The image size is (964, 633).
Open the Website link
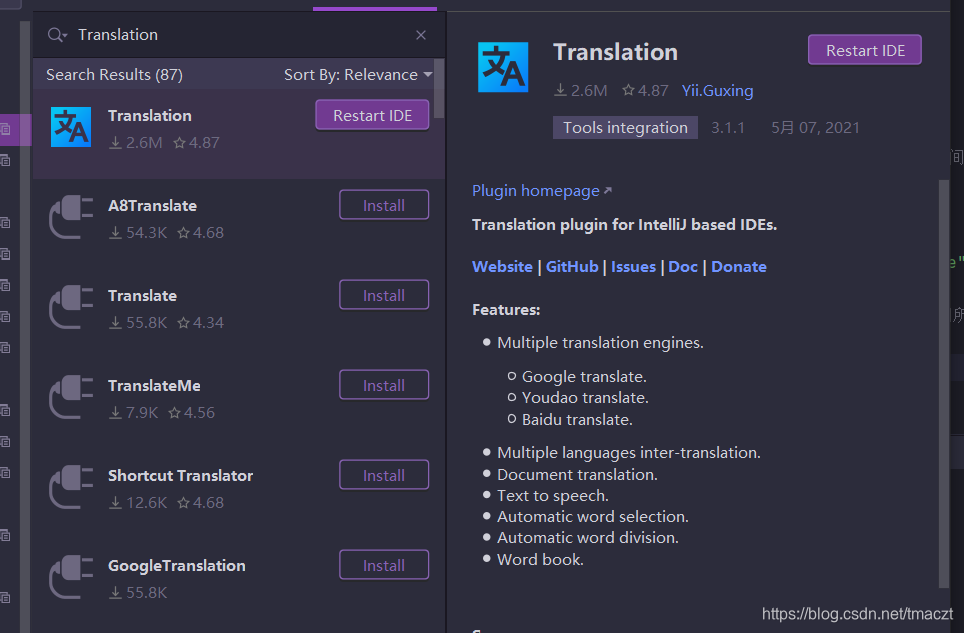coord(502,267)
